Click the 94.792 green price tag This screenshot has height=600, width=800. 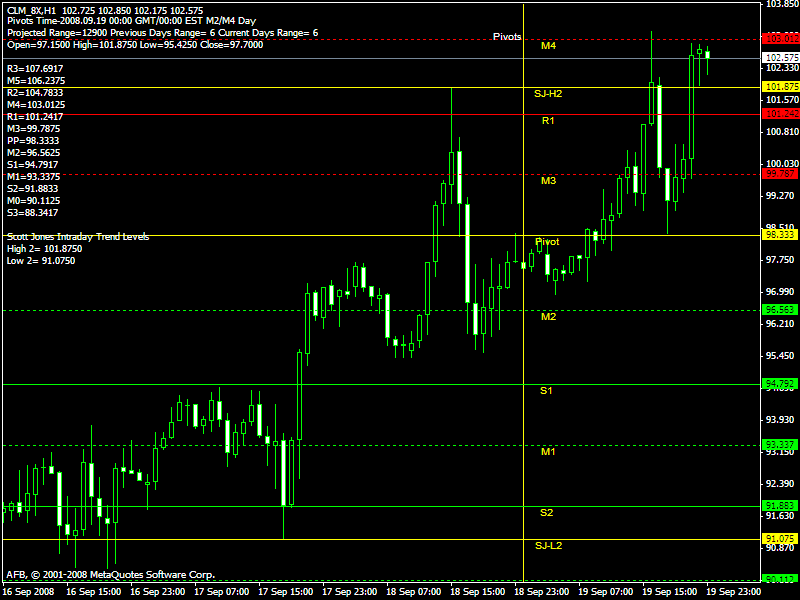pos(780,384)
